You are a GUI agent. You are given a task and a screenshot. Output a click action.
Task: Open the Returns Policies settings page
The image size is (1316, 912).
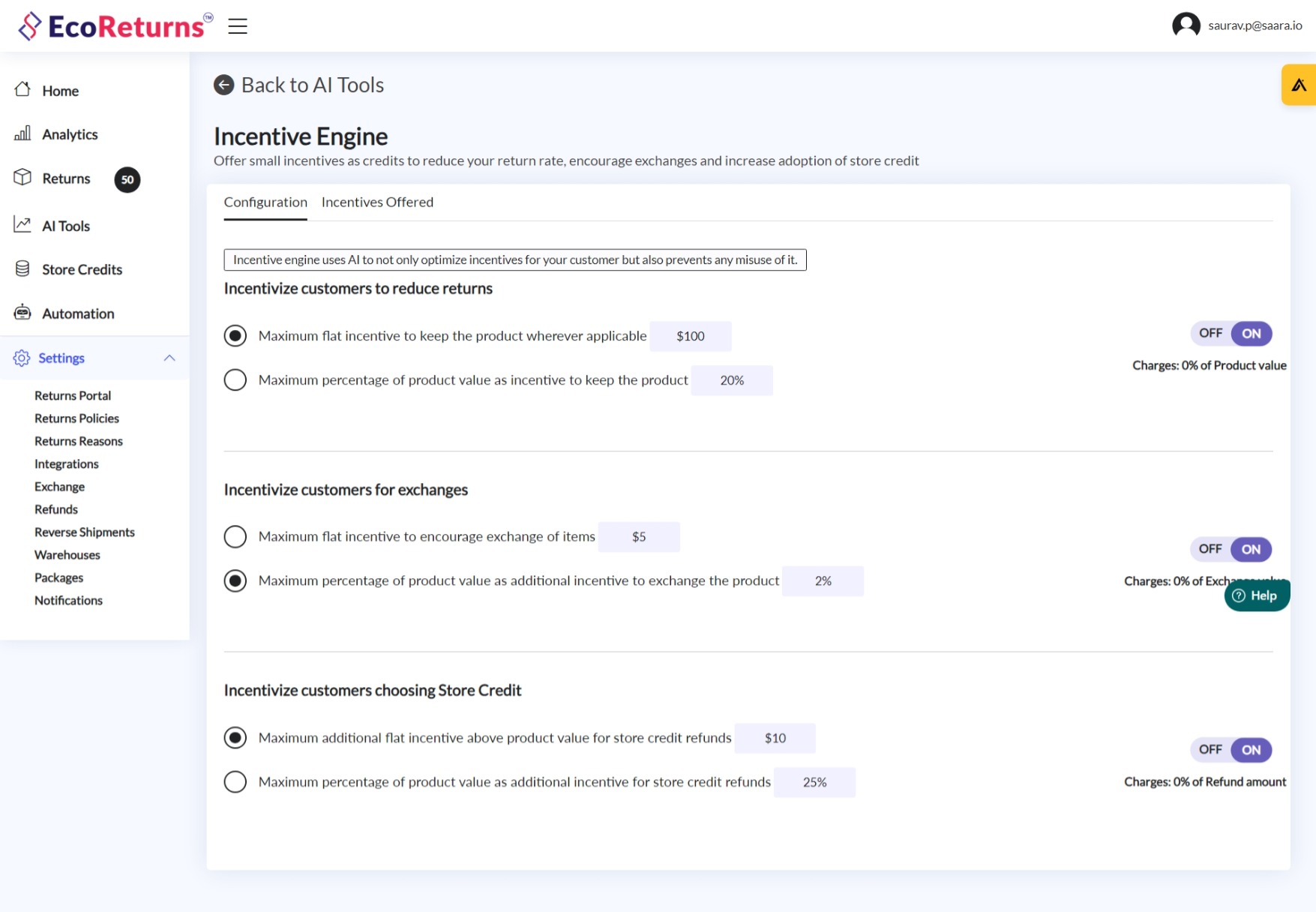pyautogui.click(x=76, y=418)
